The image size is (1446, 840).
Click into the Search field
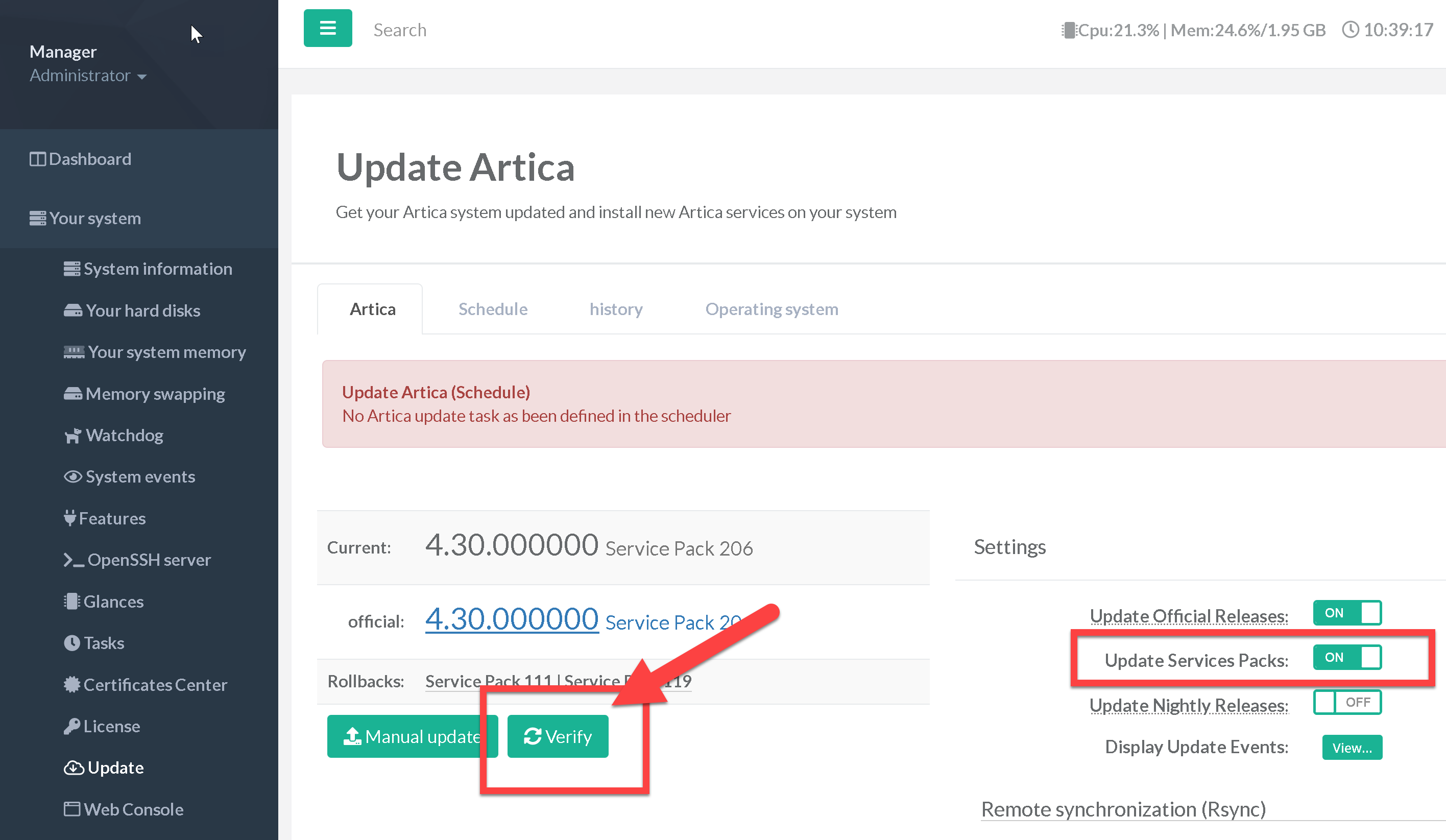coord(400,30)
